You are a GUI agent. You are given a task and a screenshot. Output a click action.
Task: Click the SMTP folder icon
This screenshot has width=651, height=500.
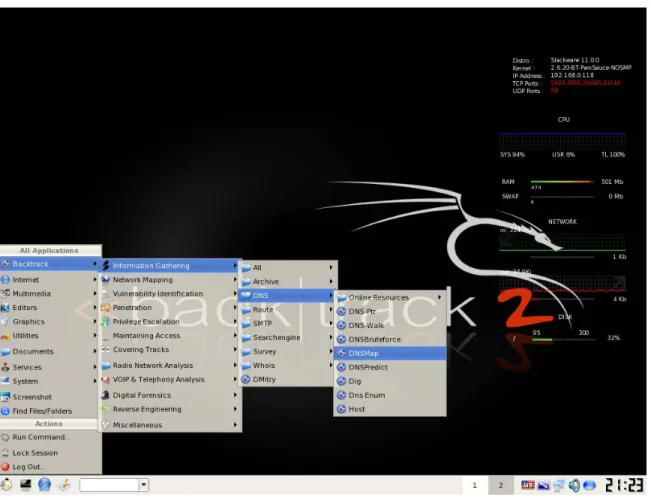(x=246, y=324)
